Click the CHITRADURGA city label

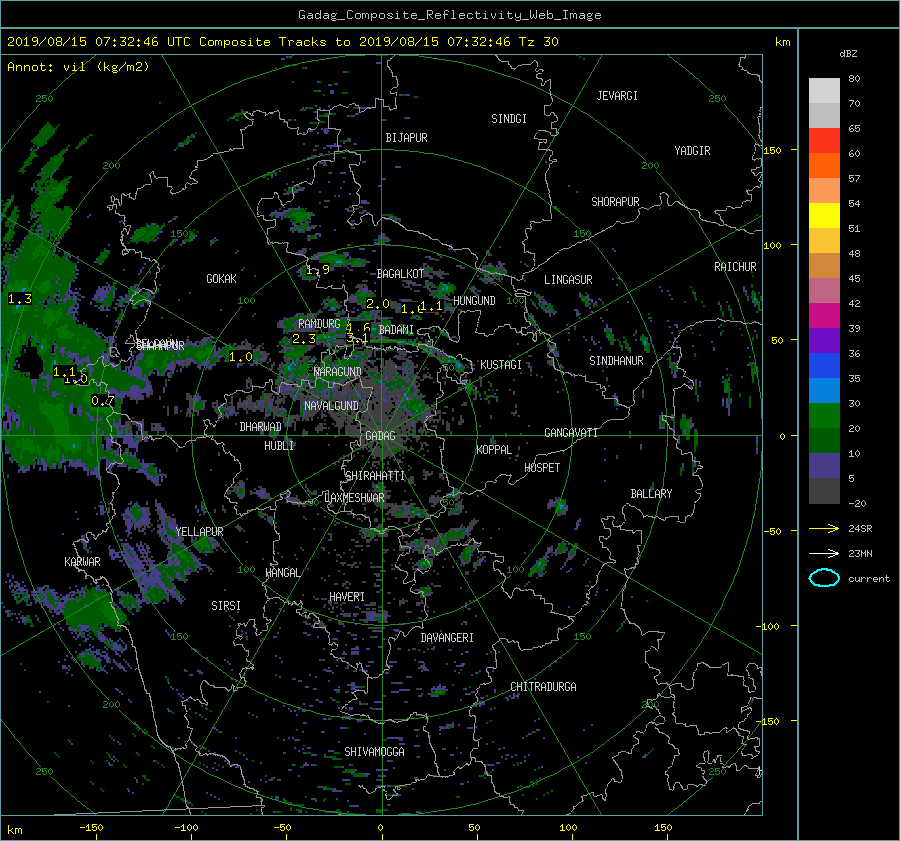coord(543,687)
